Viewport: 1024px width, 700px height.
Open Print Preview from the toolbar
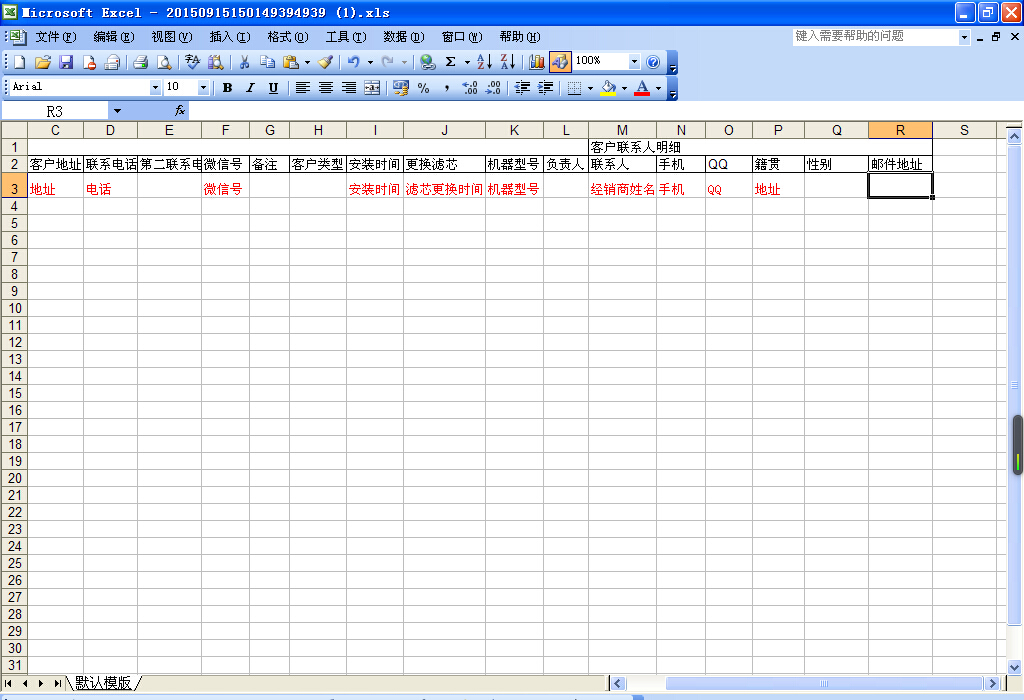pyautogui.click(x=163, y=62)
